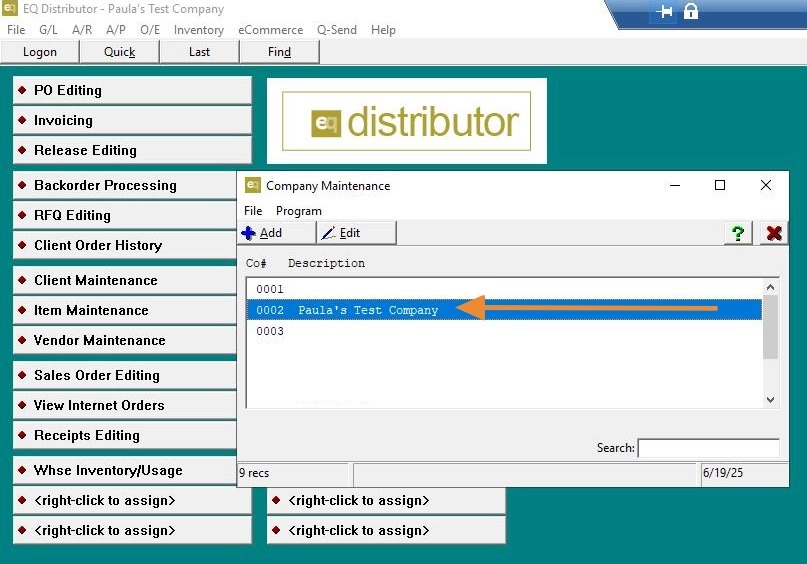Click the company list scroll down arrow
Image resolution: width=807 pixels, height=564 pixels.
click(770, 399)
